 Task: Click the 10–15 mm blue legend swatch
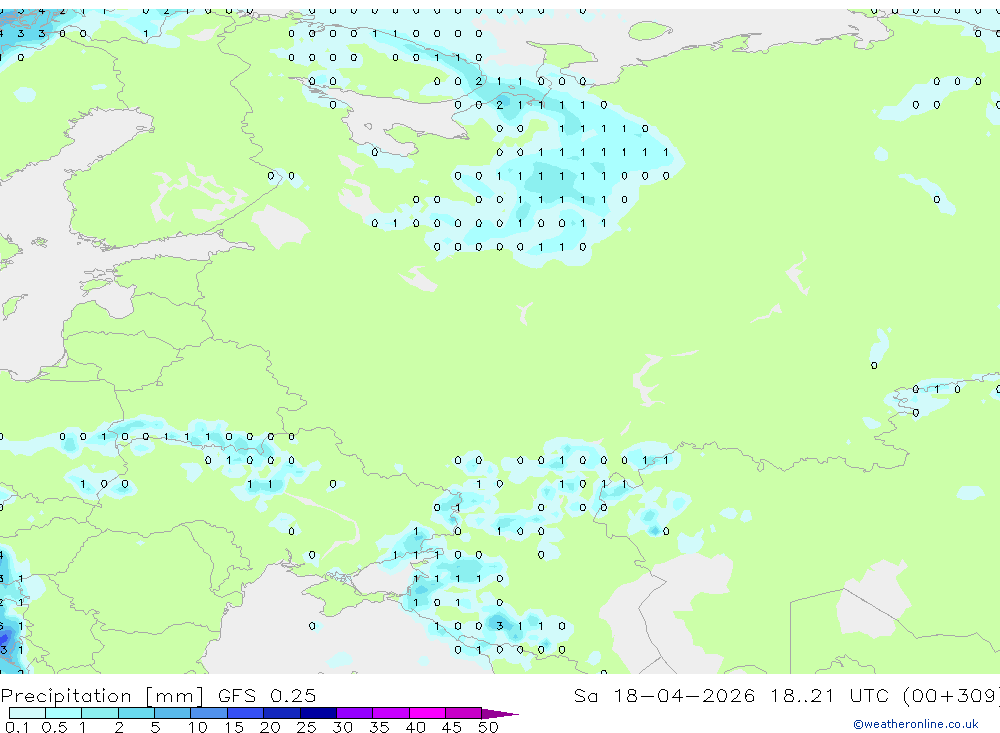(x=209, y=713)
